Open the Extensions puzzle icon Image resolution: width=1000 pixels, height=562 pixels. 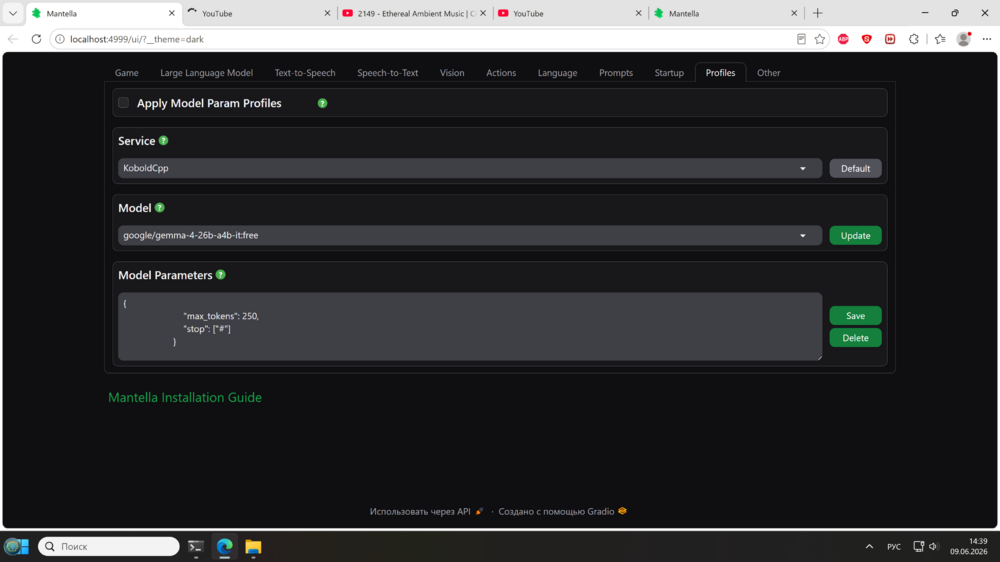click(914, 39)
